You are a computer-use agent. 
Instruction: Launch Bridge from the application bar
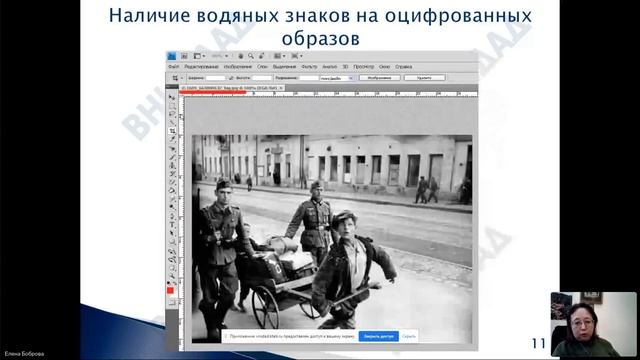[184, 56]
